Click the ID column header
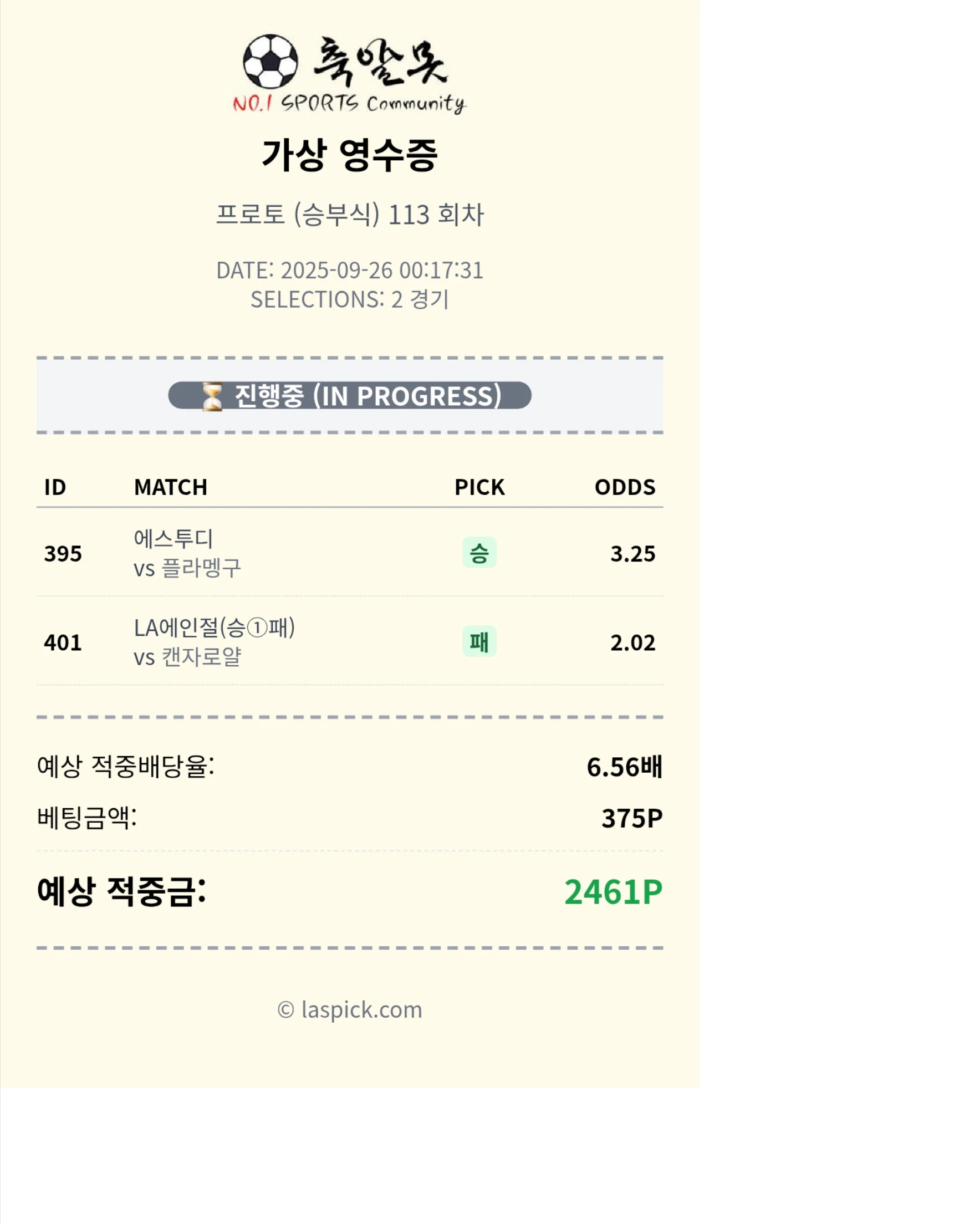980x1224 pixels. click(x=55, y=487)
